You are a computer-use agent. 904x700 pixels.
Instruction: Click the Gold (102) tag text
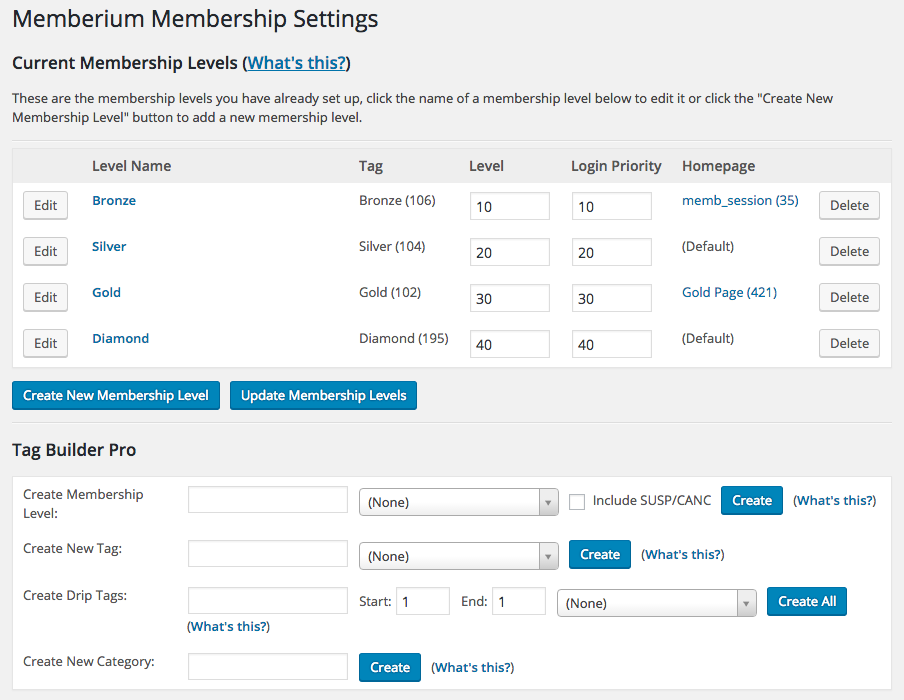click(x=390, y=292)
